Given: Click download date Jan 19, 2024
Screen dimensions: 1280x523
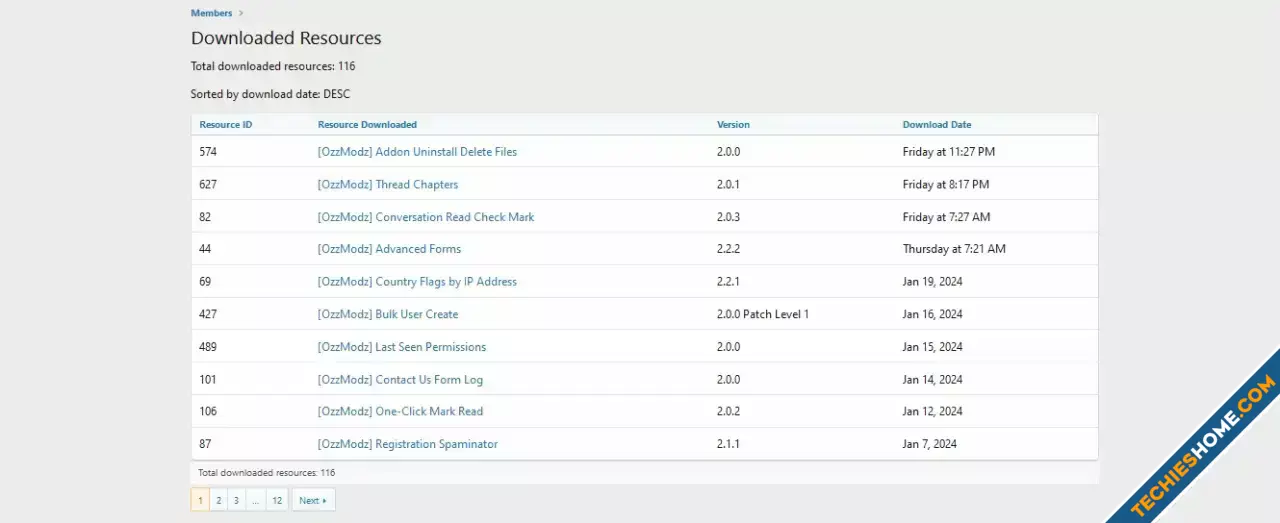Looking at the screenshot, I should (933, 282).
